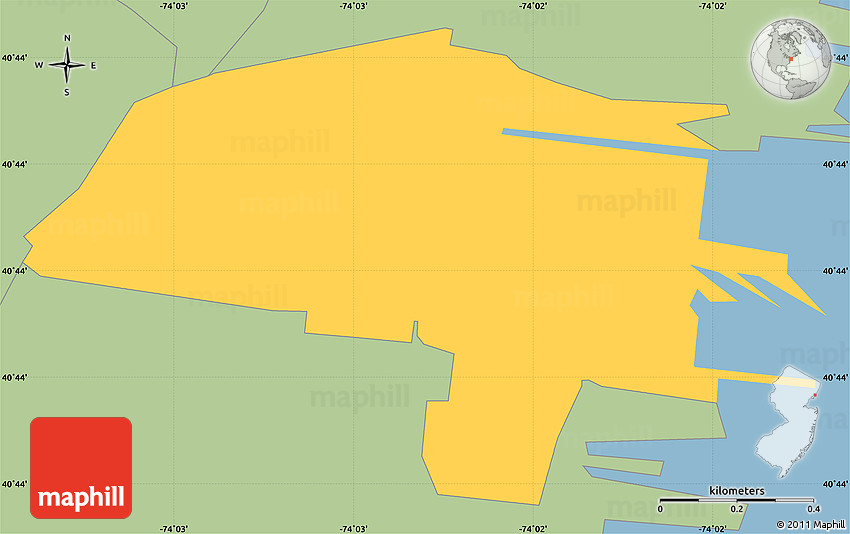Viewport: 850px width, 534px height.
Task: Click the red marker on the globe
Action: [790, 62]
